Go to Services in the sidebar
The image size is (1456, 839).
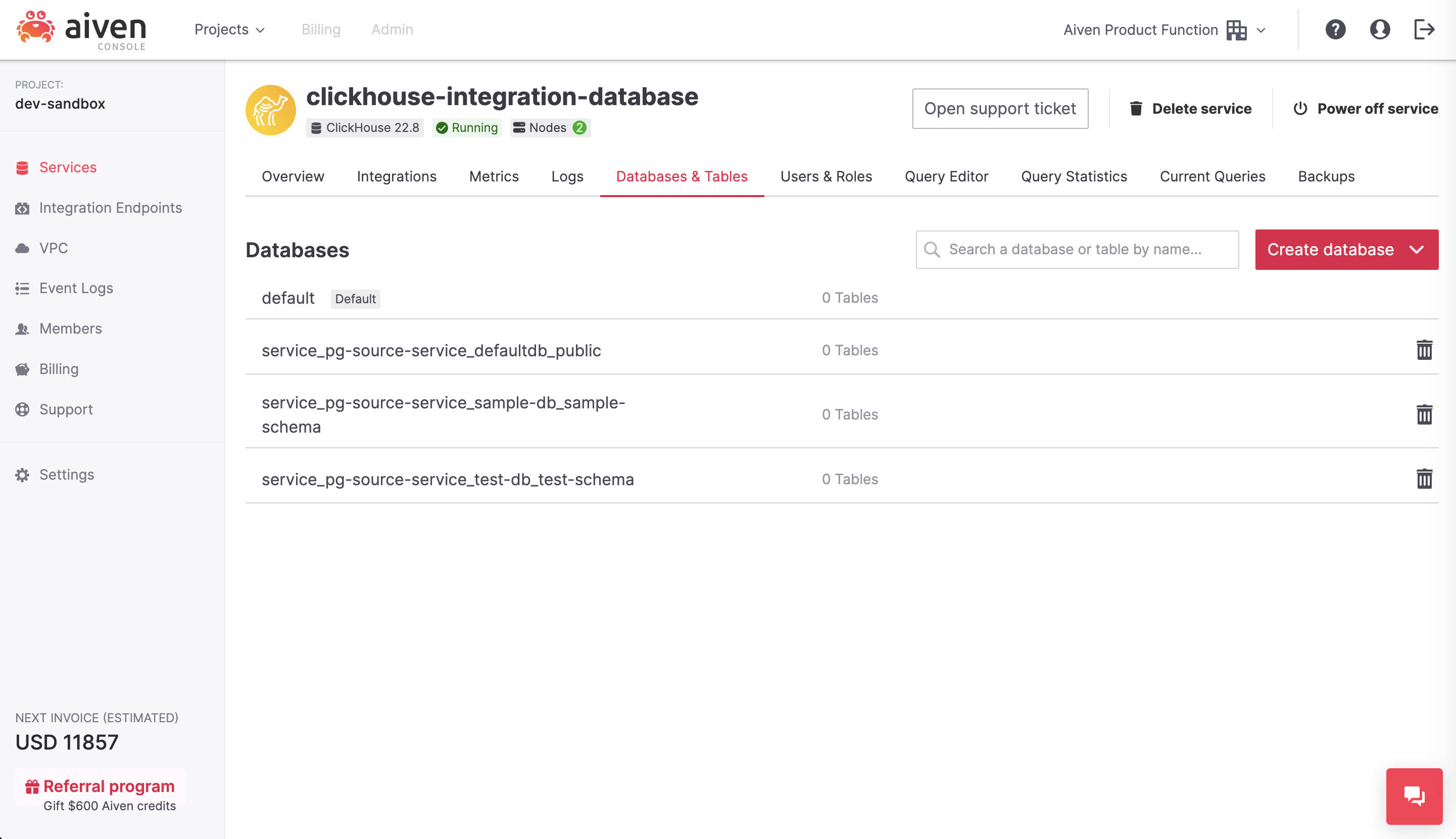tap(68, 168)
